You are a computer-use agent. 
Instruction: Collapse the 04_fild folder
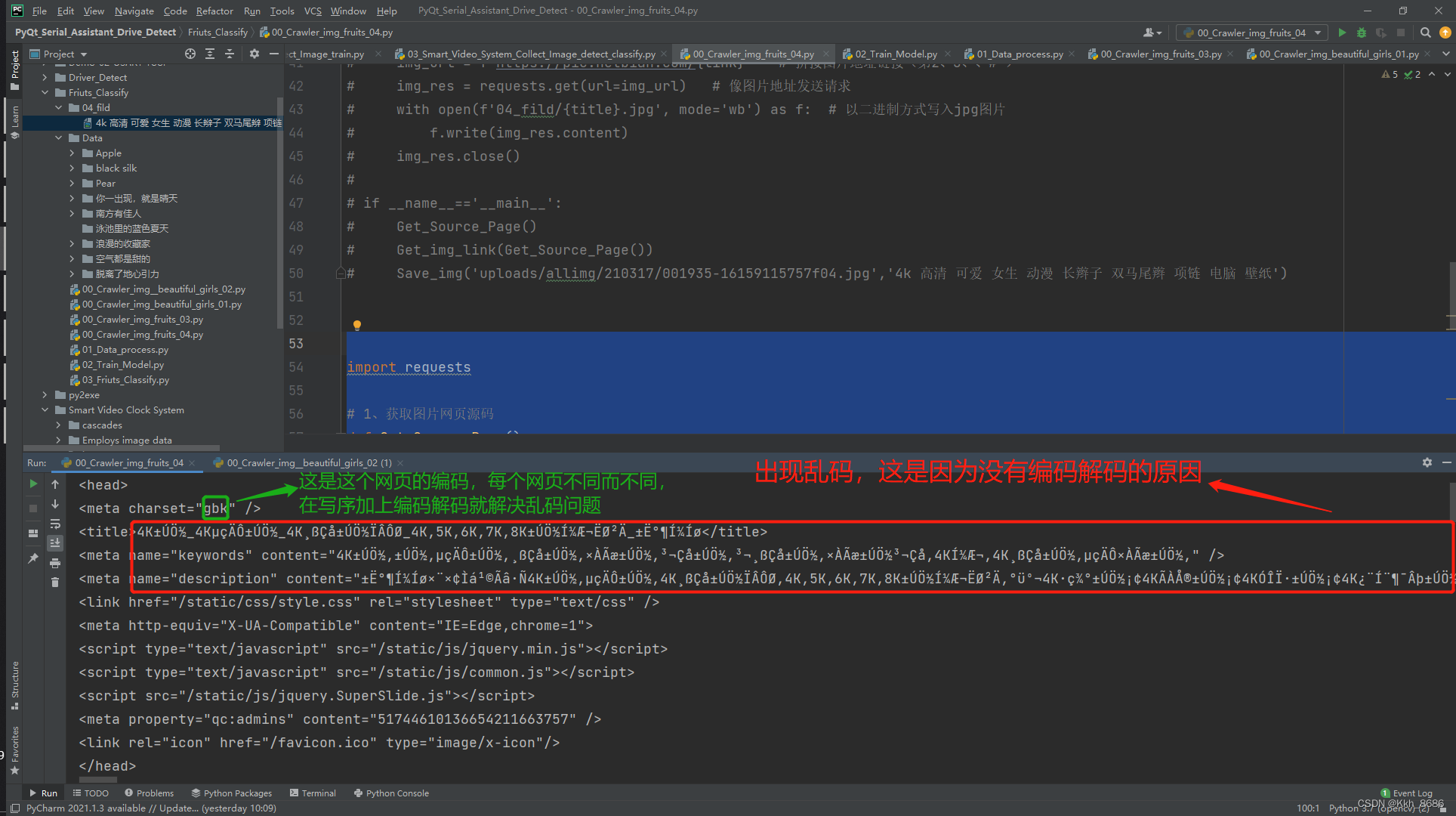58,107
